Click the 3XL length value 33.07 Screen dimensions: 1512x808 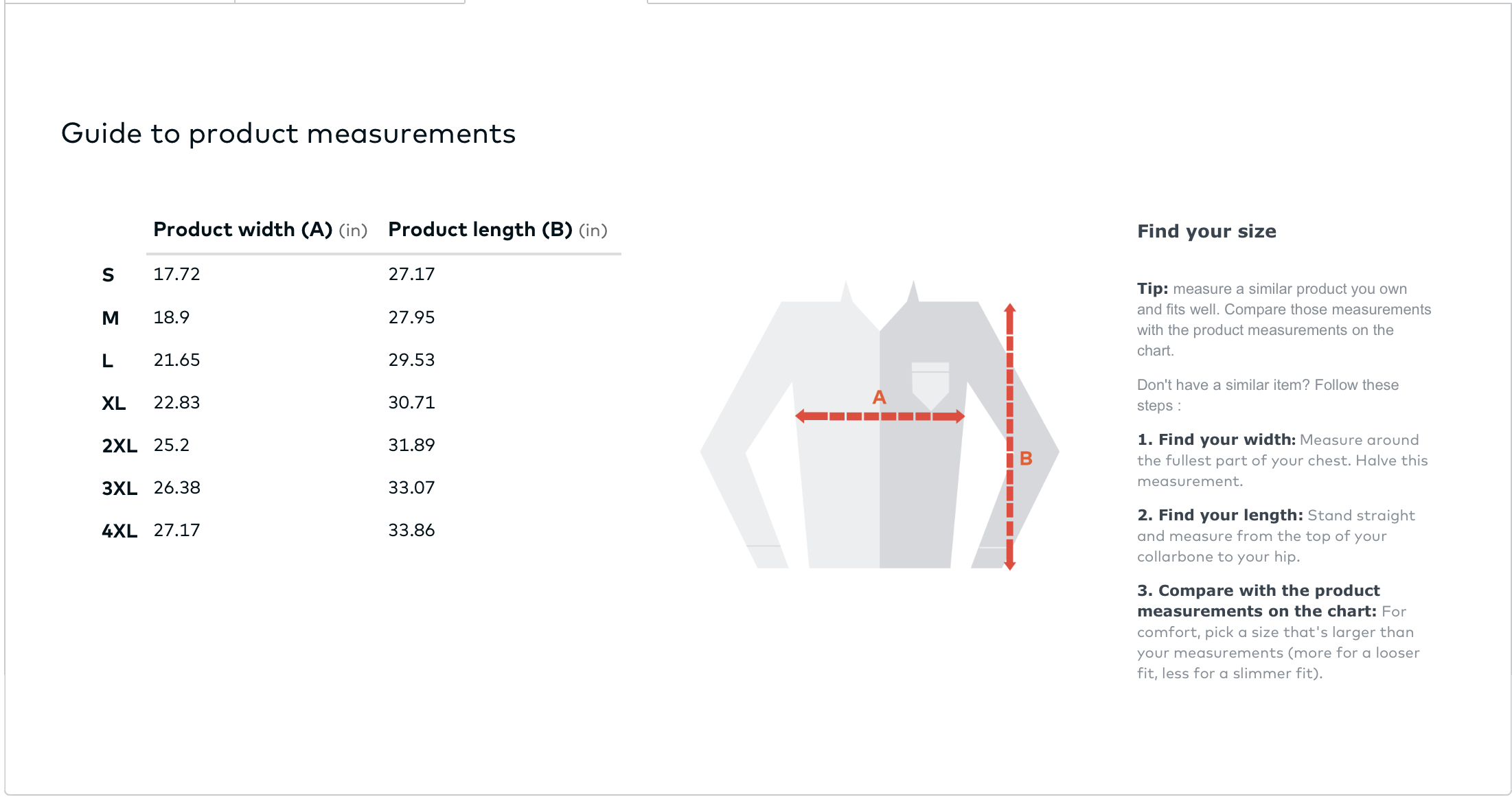[x=411, y=487]
